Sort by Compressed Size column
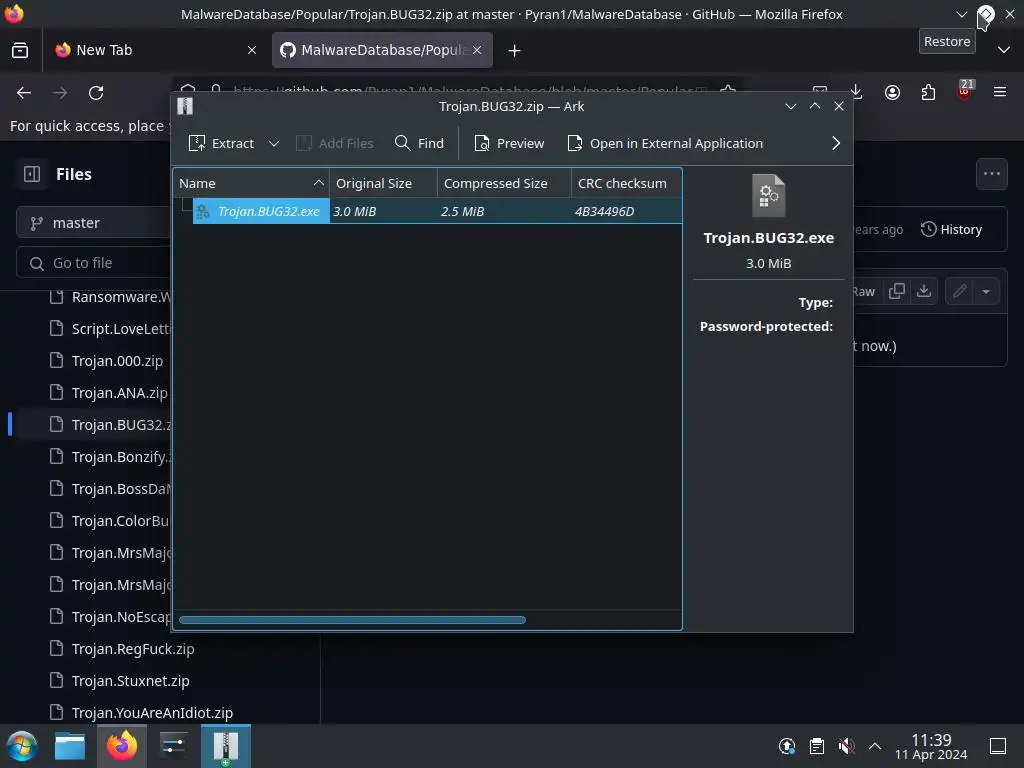The height and width of the screenshot is (768, 1024). (x=504, y=184)
